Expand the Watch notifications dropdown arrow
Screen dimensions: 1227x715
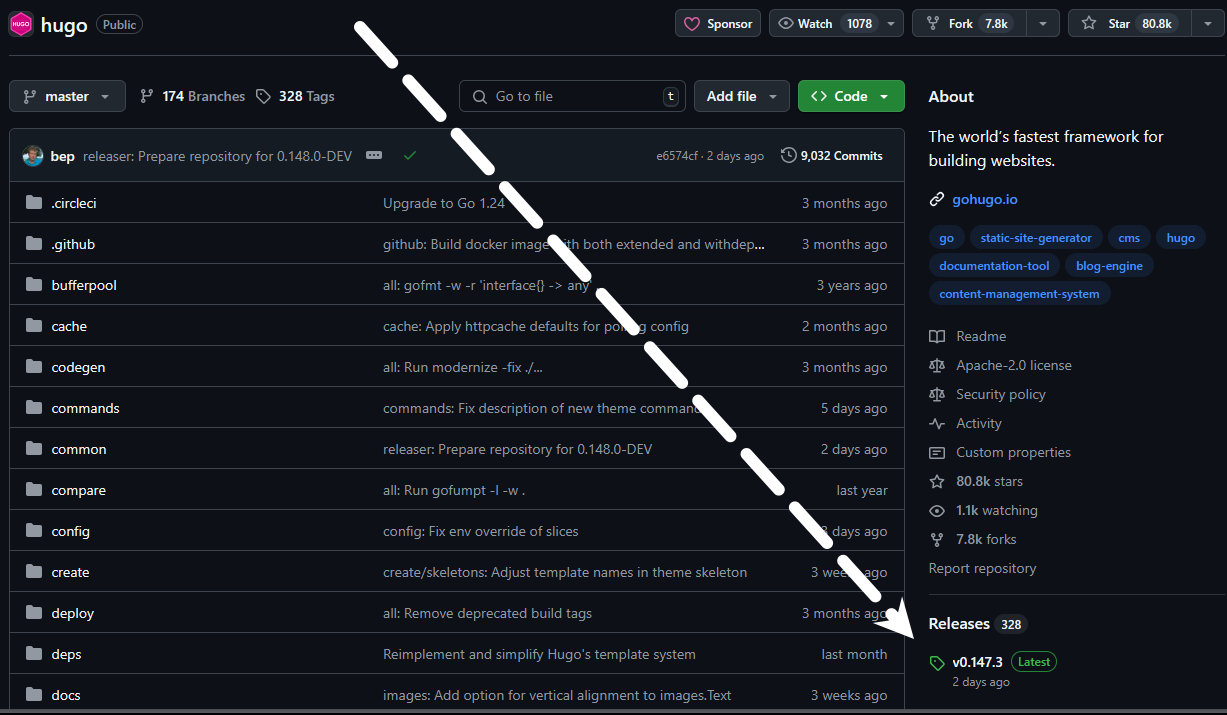click(x=891, y=23)
